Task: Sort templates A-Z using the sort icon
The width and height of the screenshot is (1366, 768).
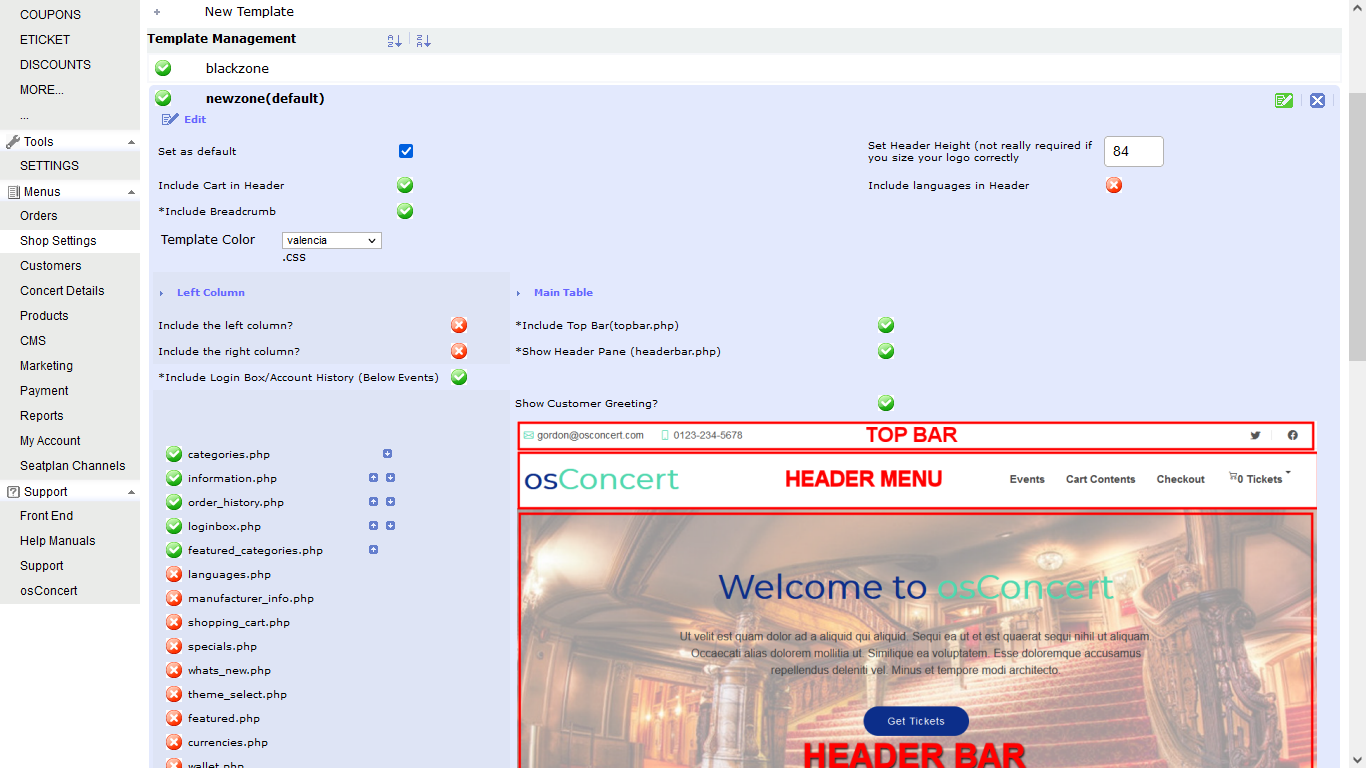Action: pyautogui.click(x=393, y=40)
